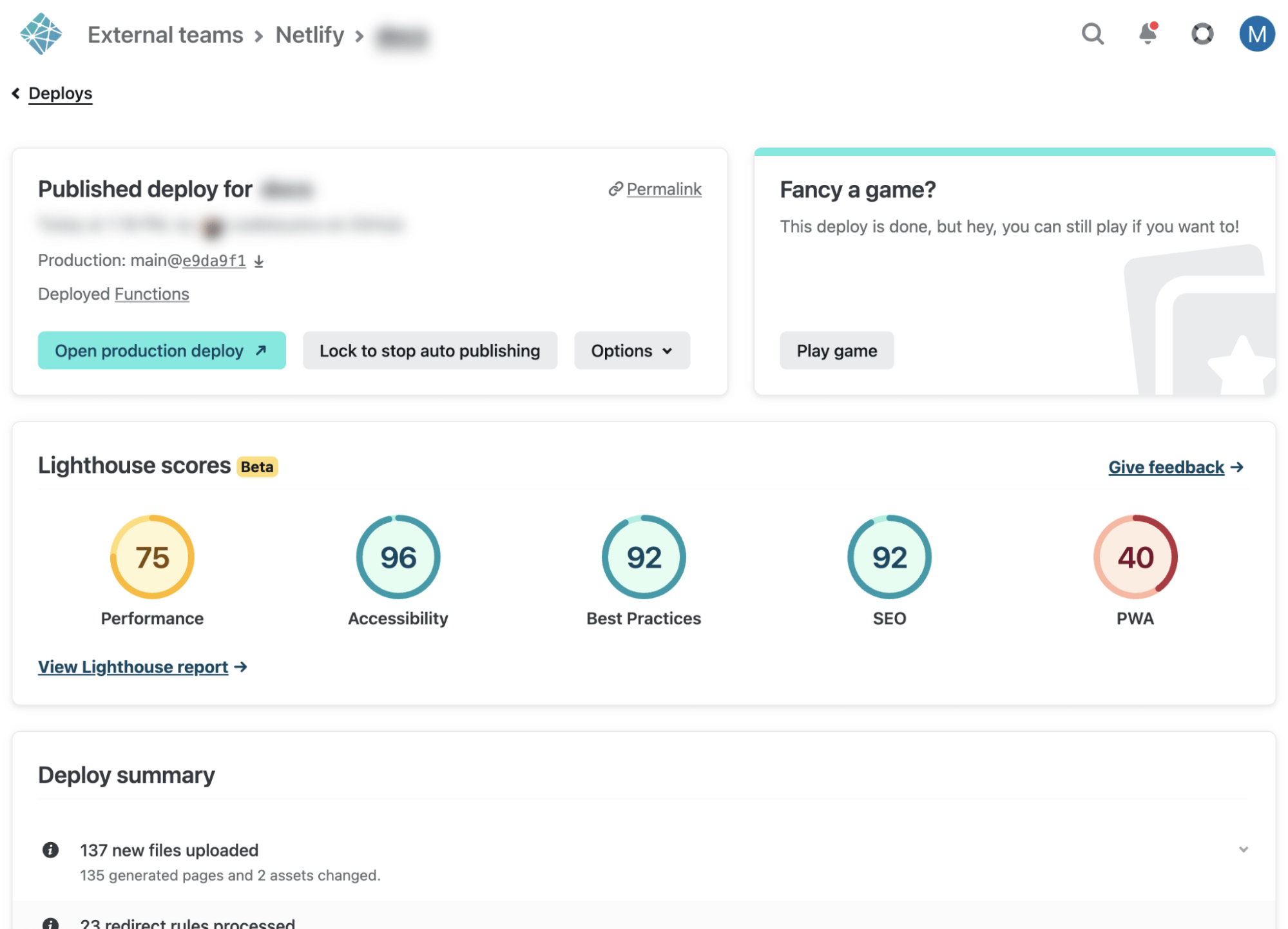
Task: Click the Performance score circle 75
Action: 152,557
